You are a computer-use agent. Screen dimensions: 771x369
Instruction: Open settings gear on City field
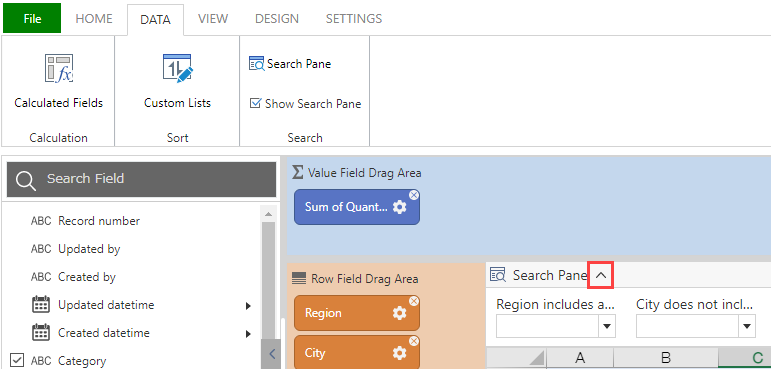click(x=399, y=353)
